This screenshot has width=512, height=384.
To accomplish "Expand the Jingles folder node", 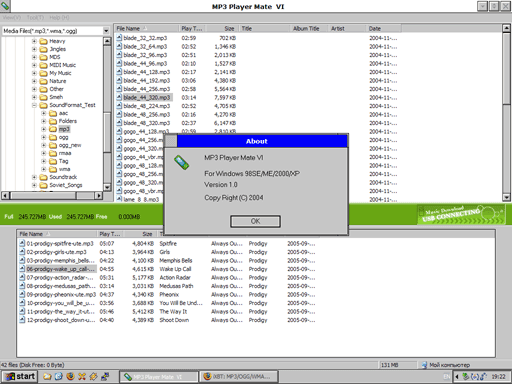I will tap(34, 49).
